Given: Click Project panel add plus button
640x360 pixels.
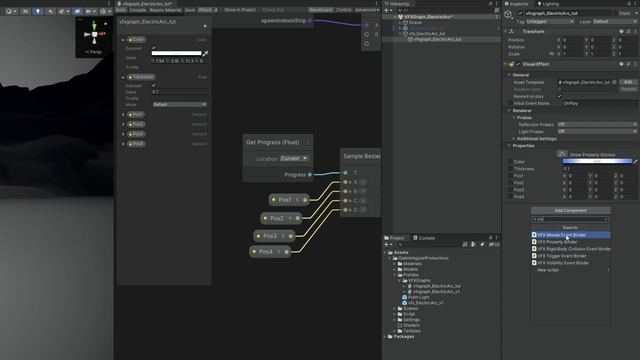Looking at the screenshot, I should 387,244.
